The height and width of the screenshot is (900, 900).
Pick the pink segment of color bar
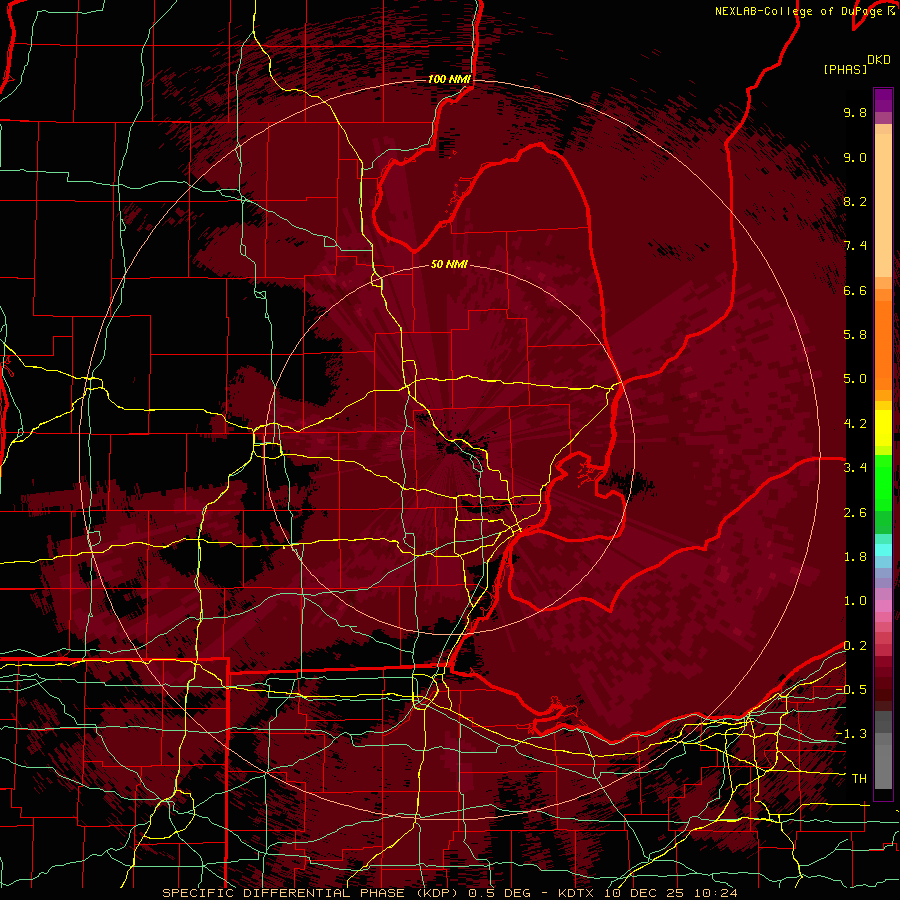pyautogui.click(x=883, y=606)
